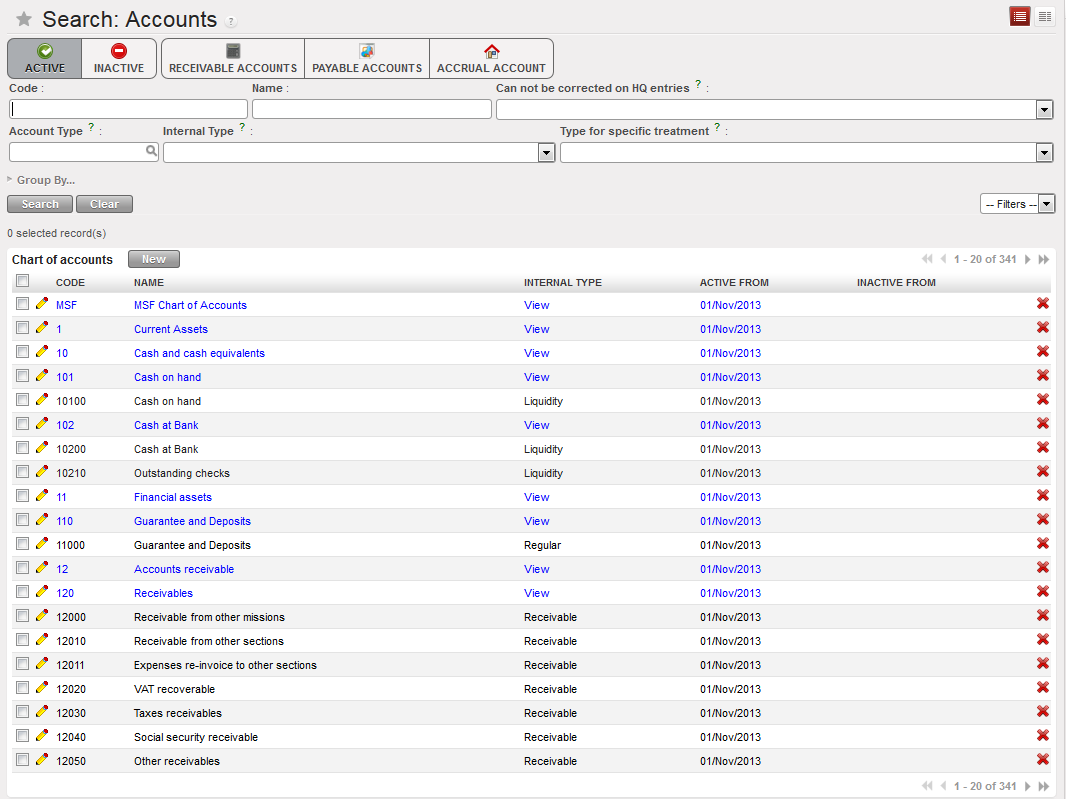Select the Receivable Accounts filter
The width and height of the screenshot is (1066, 799).
click(x=233, y=59)
